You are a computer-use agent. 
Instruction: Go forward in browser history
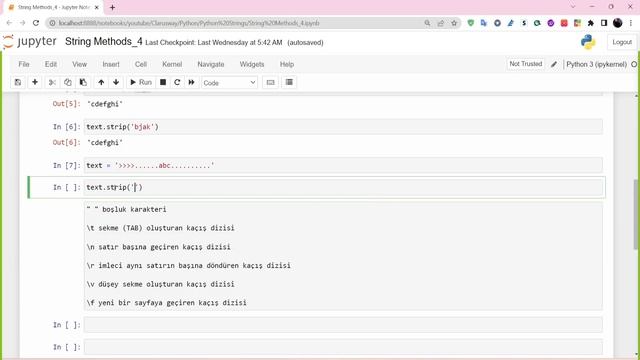pyautogui.click(x=22, y=23)
